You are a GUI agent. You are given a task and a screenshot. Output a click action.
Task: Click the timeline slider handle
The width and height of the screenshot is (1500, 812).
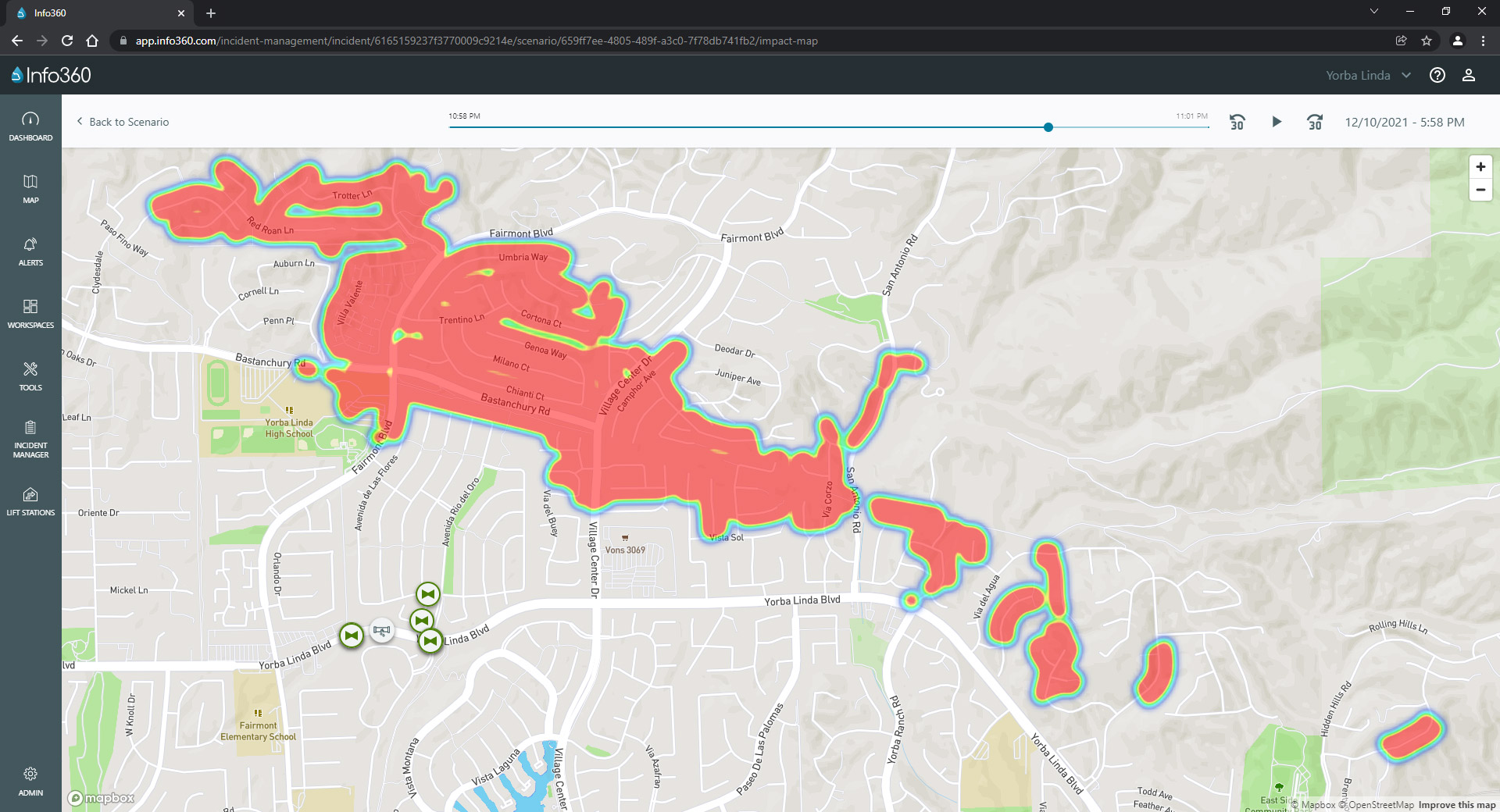pyautogui.click(x=1048, y=127)
